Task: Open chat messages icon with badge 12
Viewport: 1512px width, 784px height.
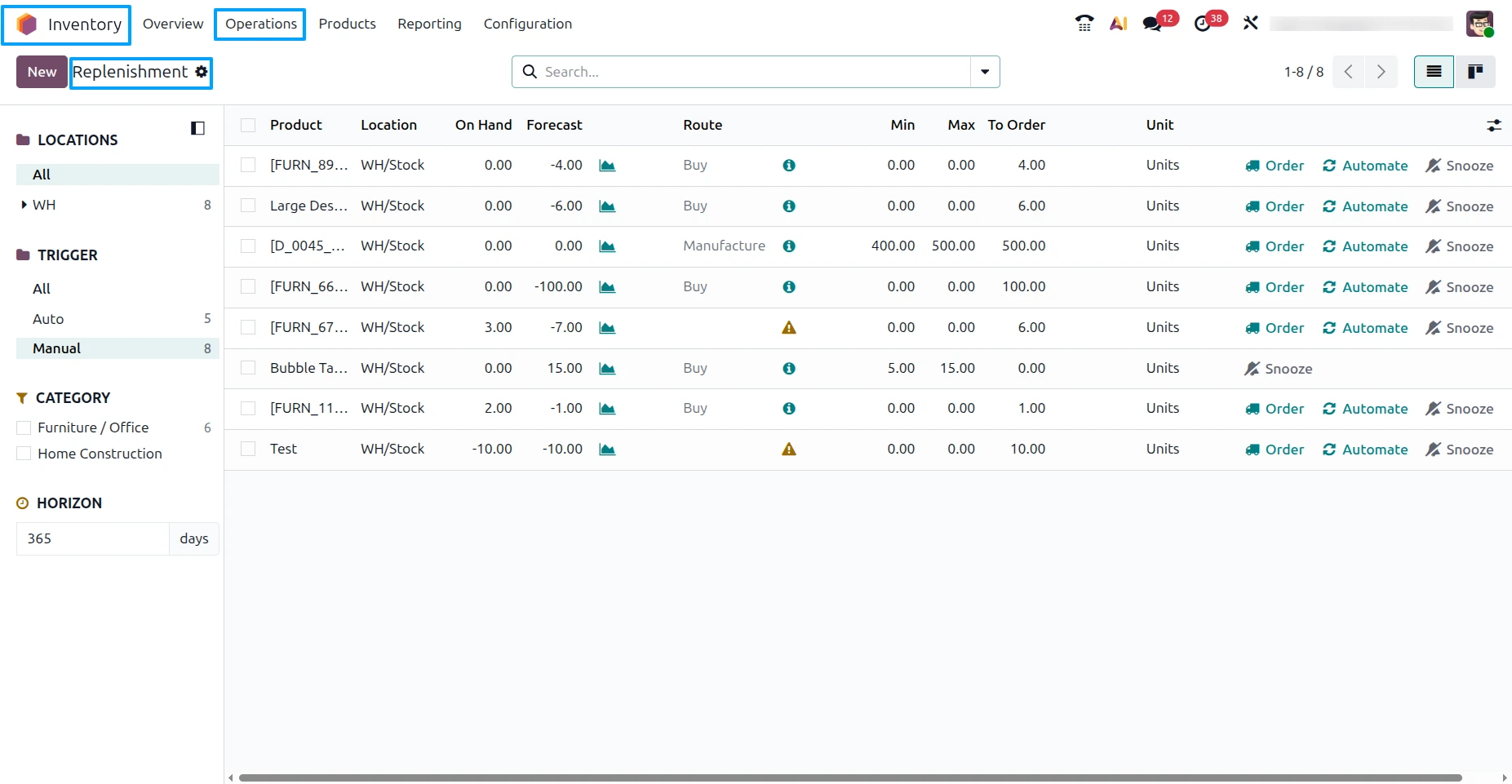Action: [1153, 24]
